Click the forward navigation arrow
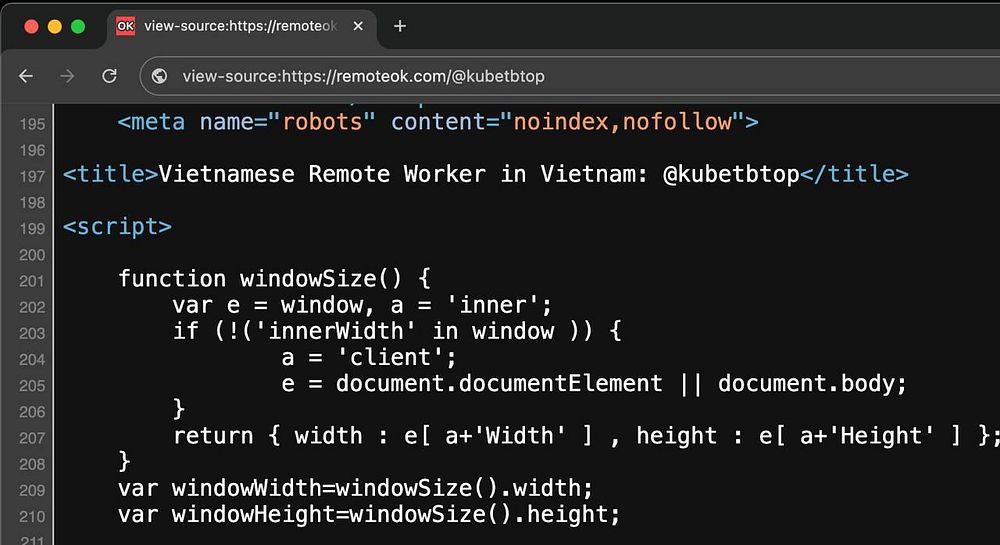Image resolution: width=1000 pixels, height=545 pixels. tap(67, 76)
